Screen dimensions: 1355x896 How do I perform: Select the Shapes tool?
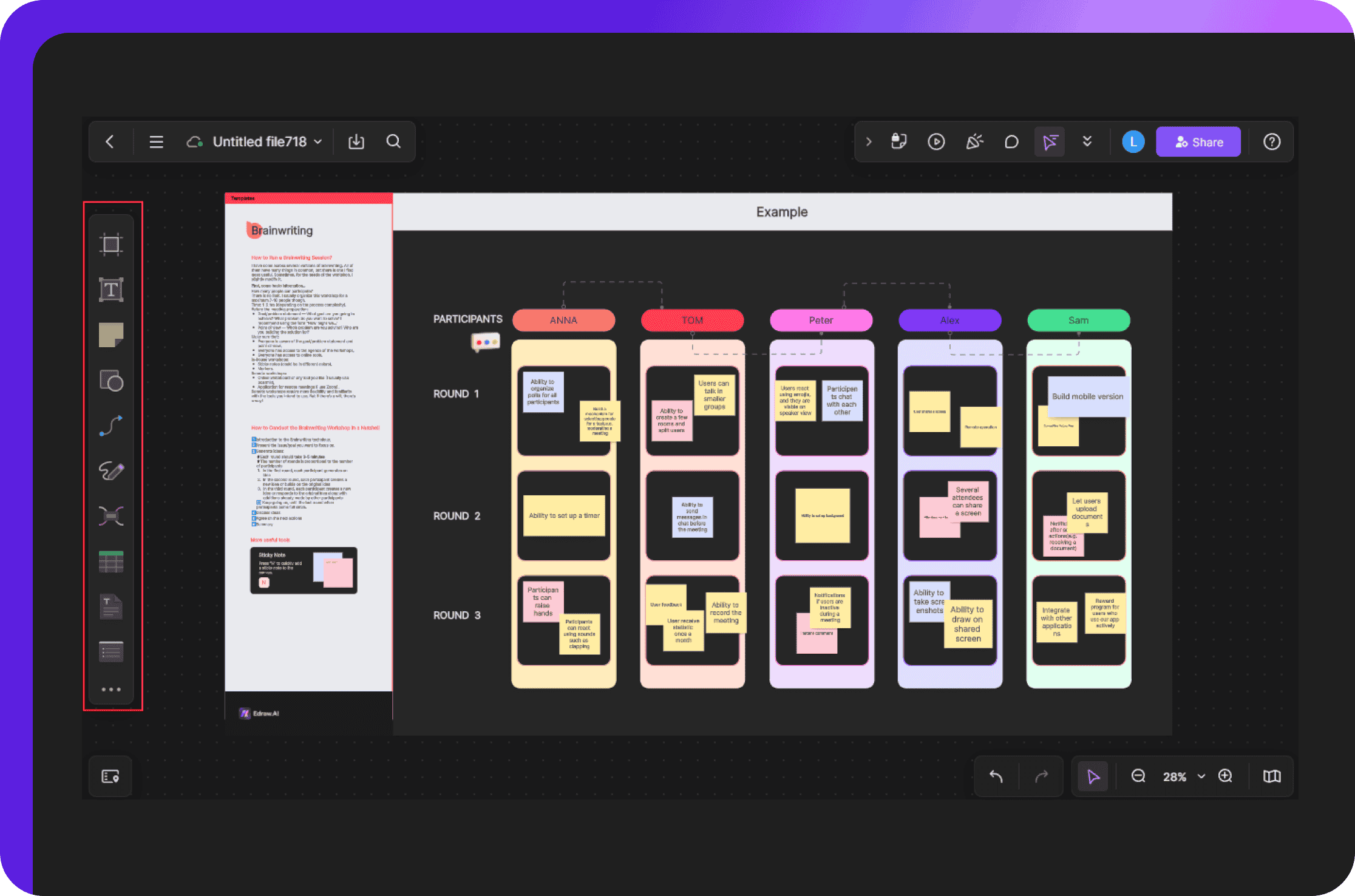(111, 381)
